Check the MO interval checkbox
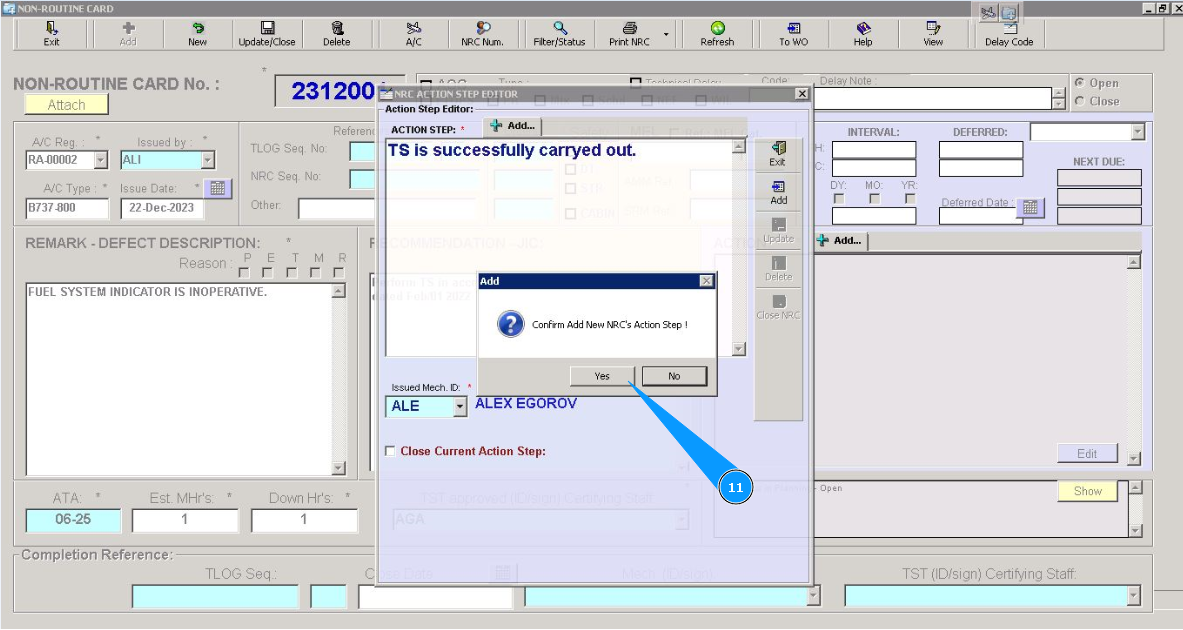This screenshot has width=1183, height=630. click(874, 198)
